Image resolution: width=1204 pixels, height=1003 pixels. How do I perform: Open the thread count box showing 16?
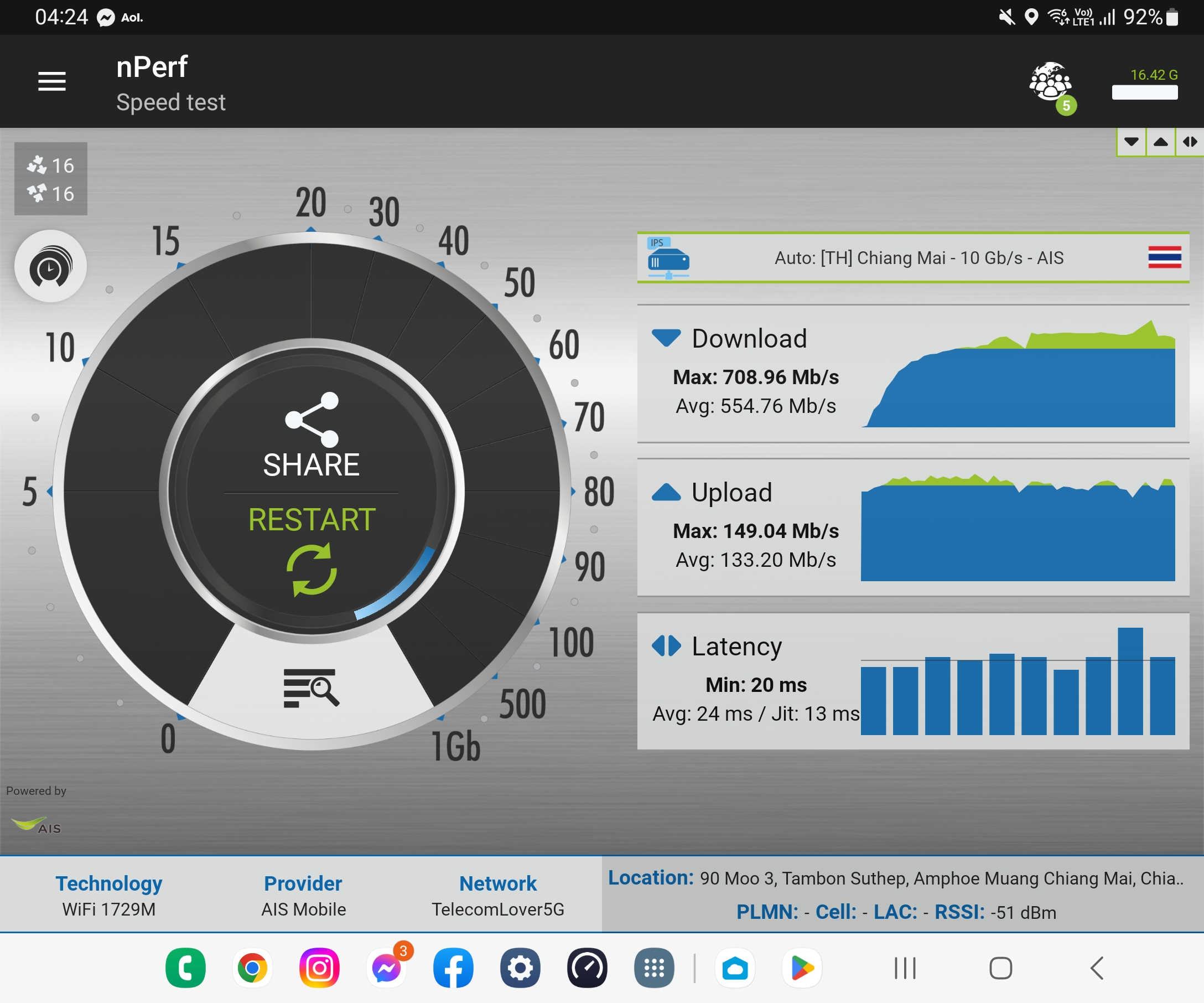50,179
